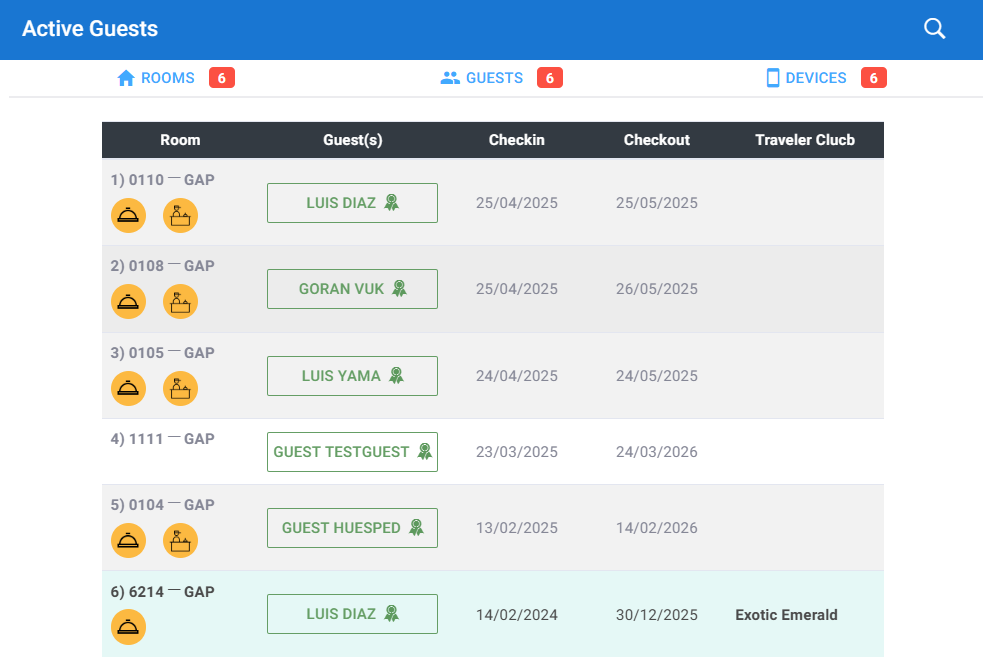
Task: Select the room 1111 GAP row label
Action: 163,439
